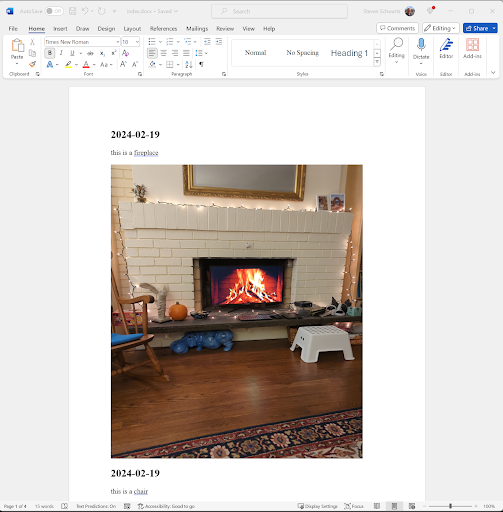
Task: Open the Add-ins icon
Action: click(x=472, y=48)
